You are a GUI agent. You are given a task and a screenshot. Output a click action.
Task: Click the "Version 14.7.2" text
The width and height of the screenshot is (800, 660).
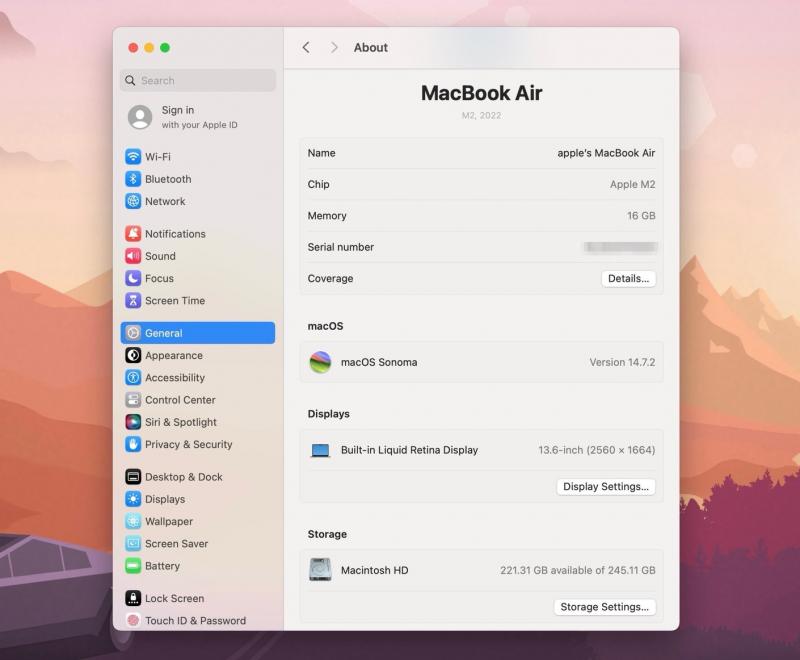(622, 362)
